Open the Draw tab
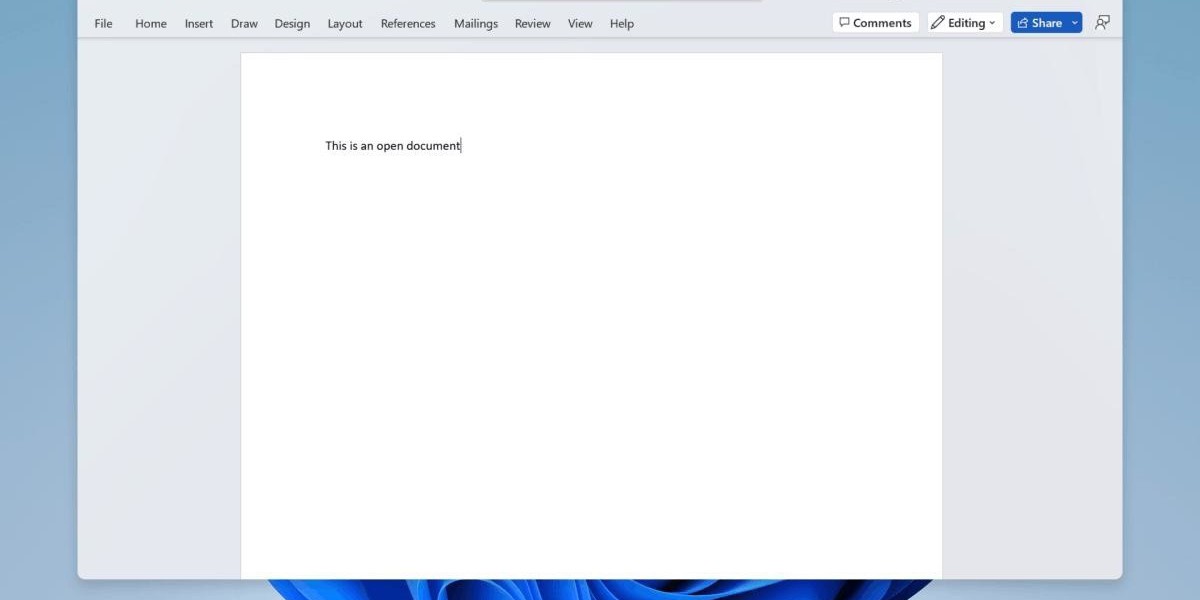Image resolution: width=1200 pixels, height=600 pixels. click(244, 24)
